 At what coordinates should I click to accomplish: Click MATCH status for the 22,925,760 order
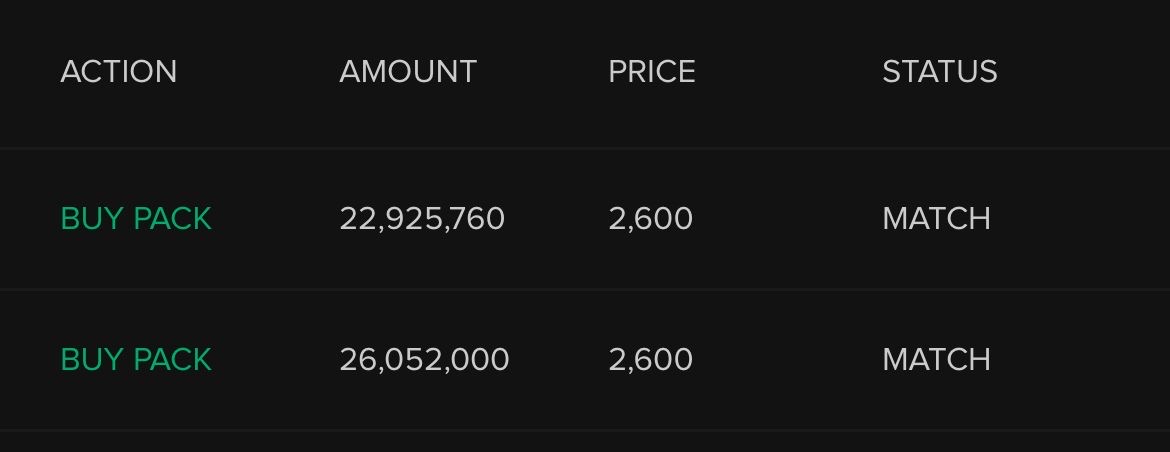coord(936,219)
